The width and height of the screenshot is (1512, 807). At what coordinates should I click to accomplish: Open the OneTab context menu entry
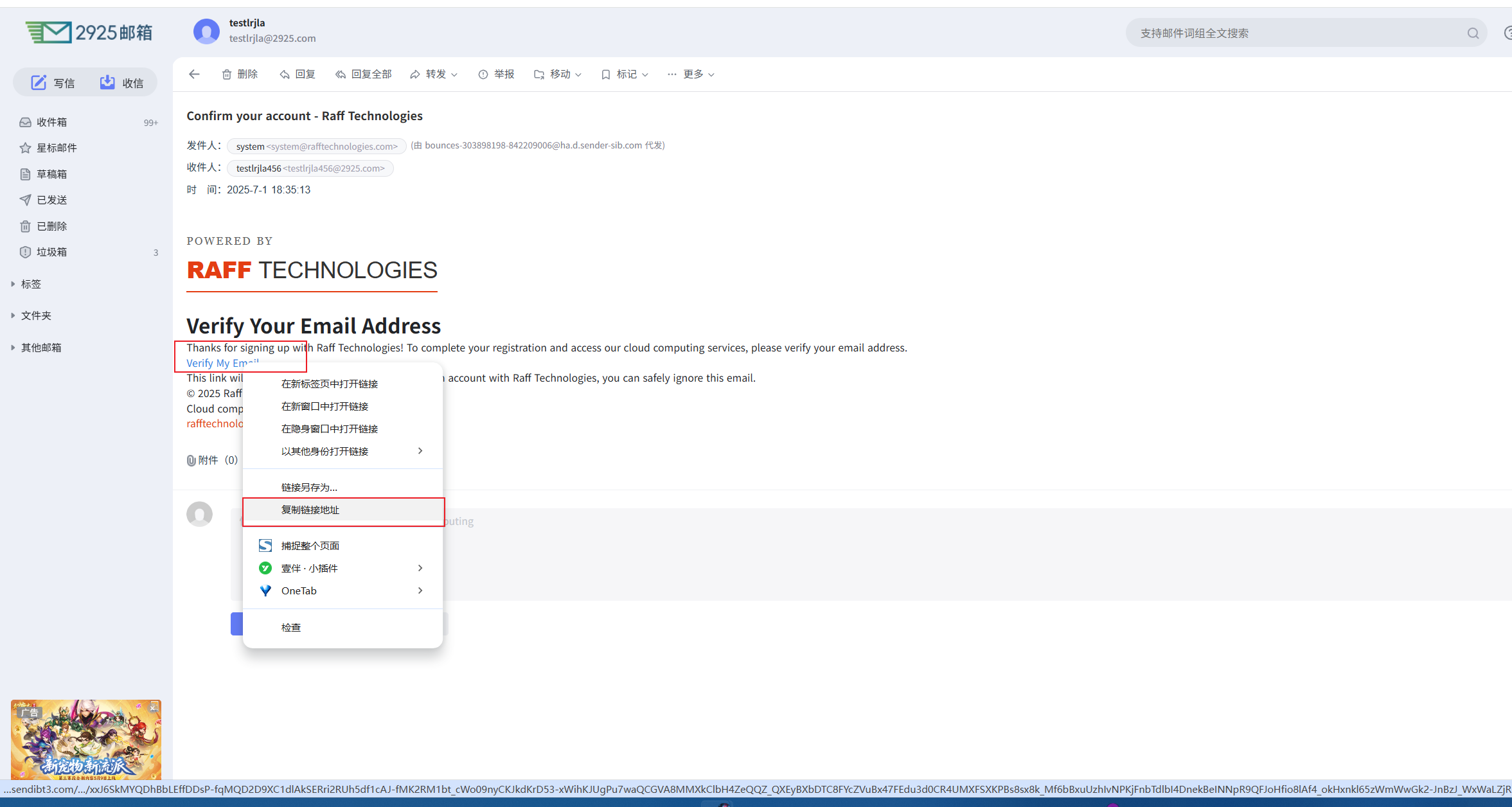pyautogui.click(x=342, y=590)
